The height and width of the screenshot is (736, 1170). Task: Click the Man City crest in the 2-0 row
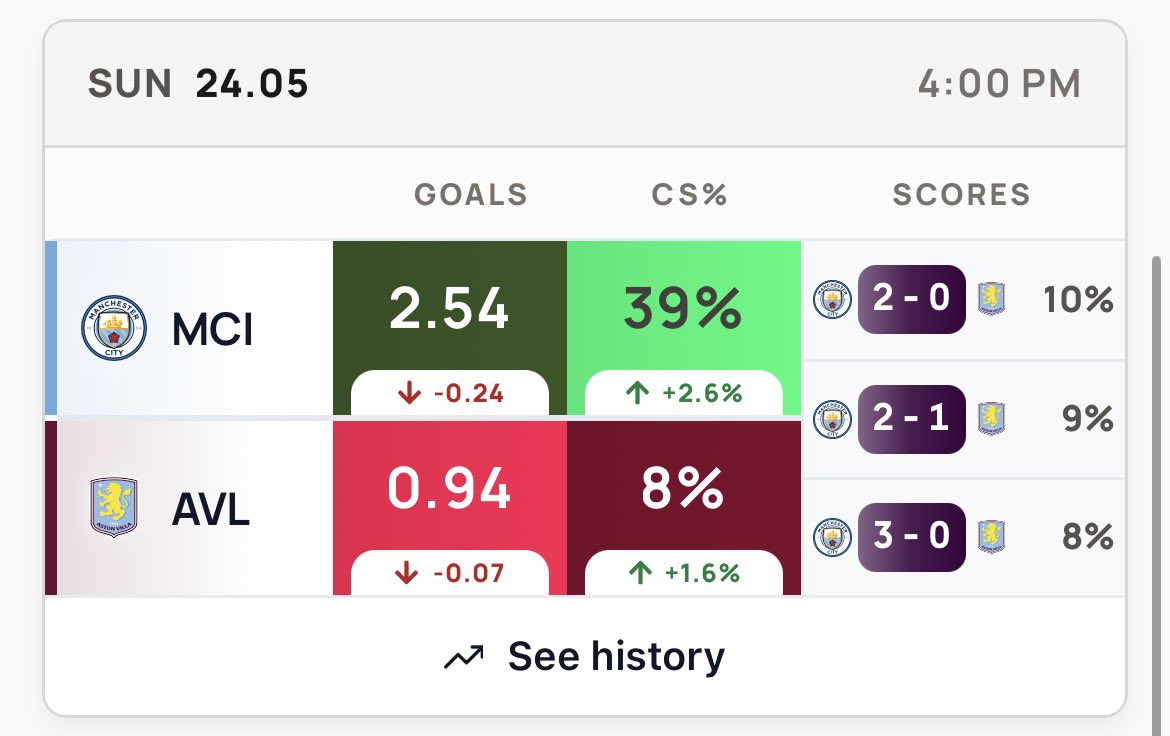click(x=832, y=299)
